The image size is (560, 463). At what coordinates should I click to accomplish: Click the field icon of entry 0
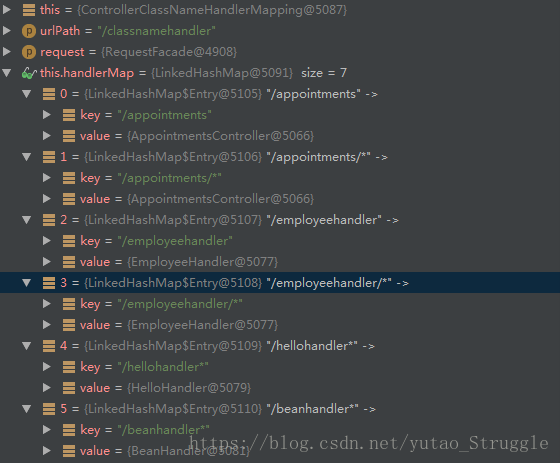pyautogui.click(x=49, y=94)
